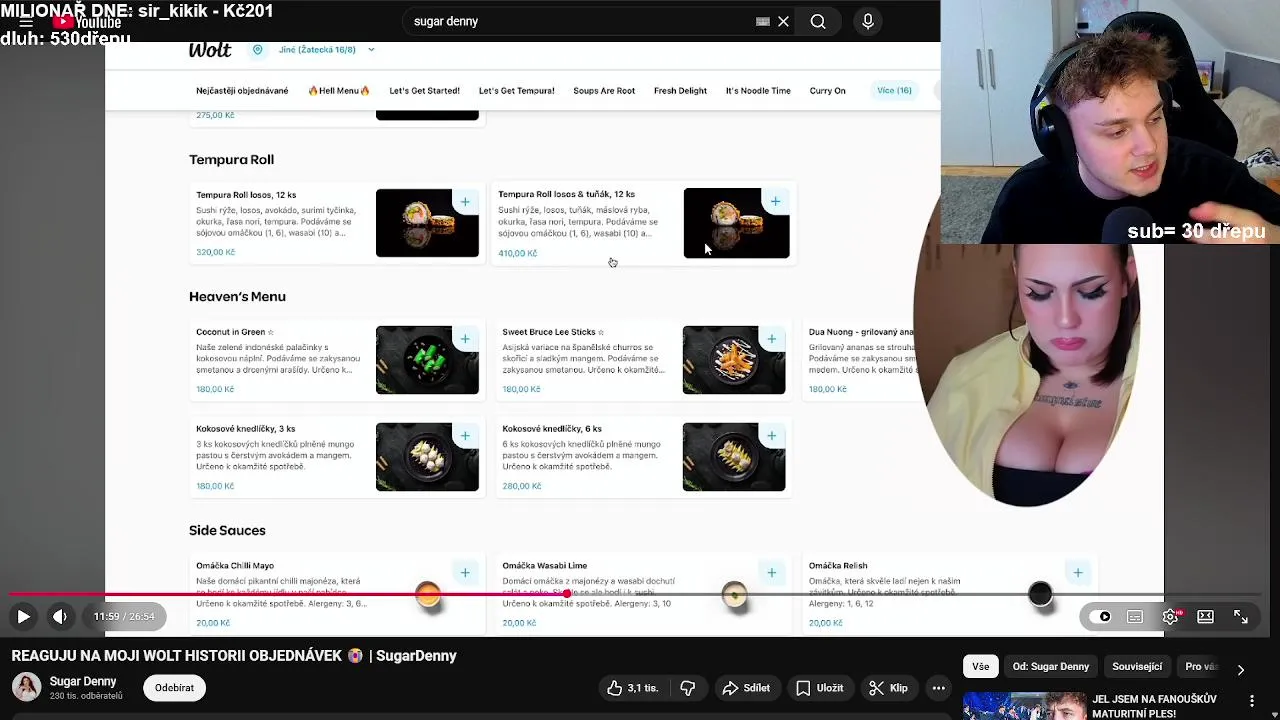Screen dimensions: 1280x720
Task: Add Omáčka Chilli Mayo to cart
Action: 465,573
